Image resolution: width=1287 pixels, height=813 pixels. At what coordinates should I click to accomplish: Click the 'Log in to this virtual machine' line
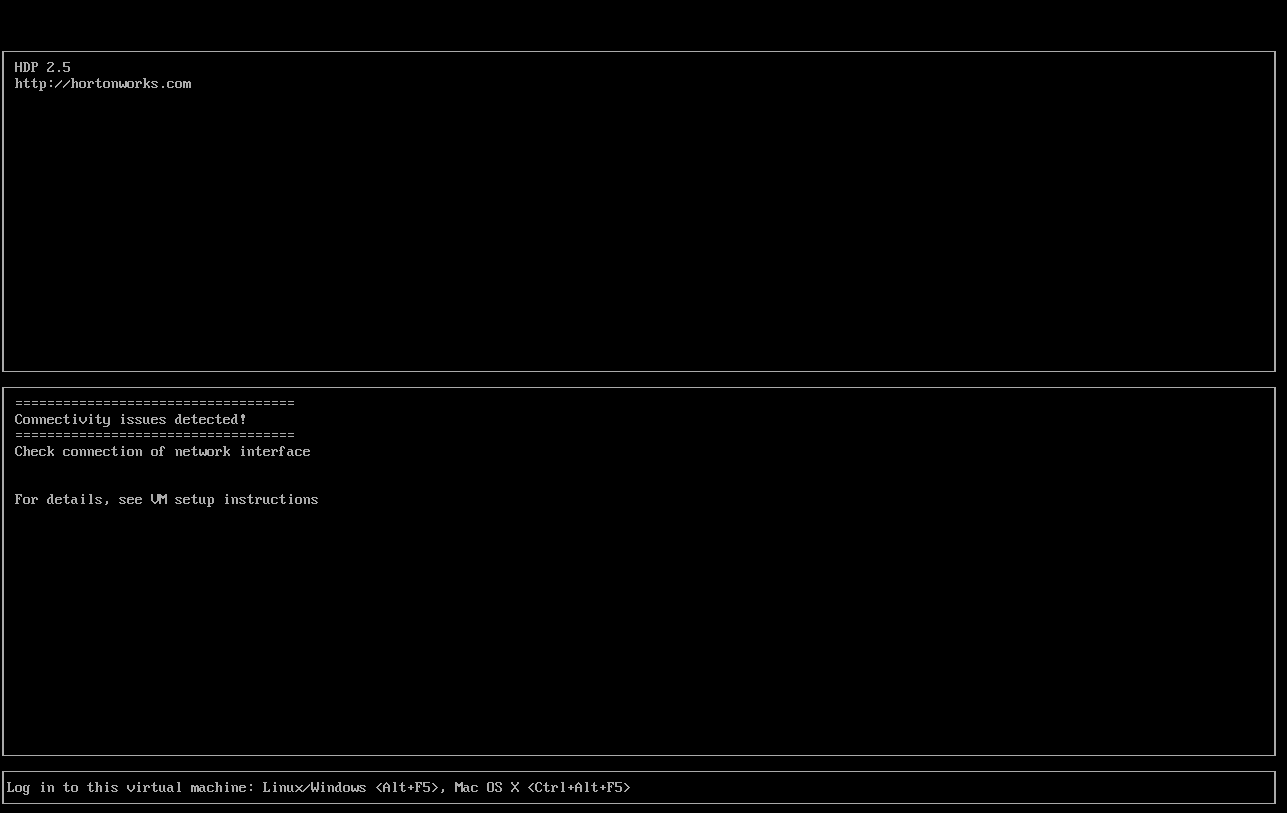319,788
